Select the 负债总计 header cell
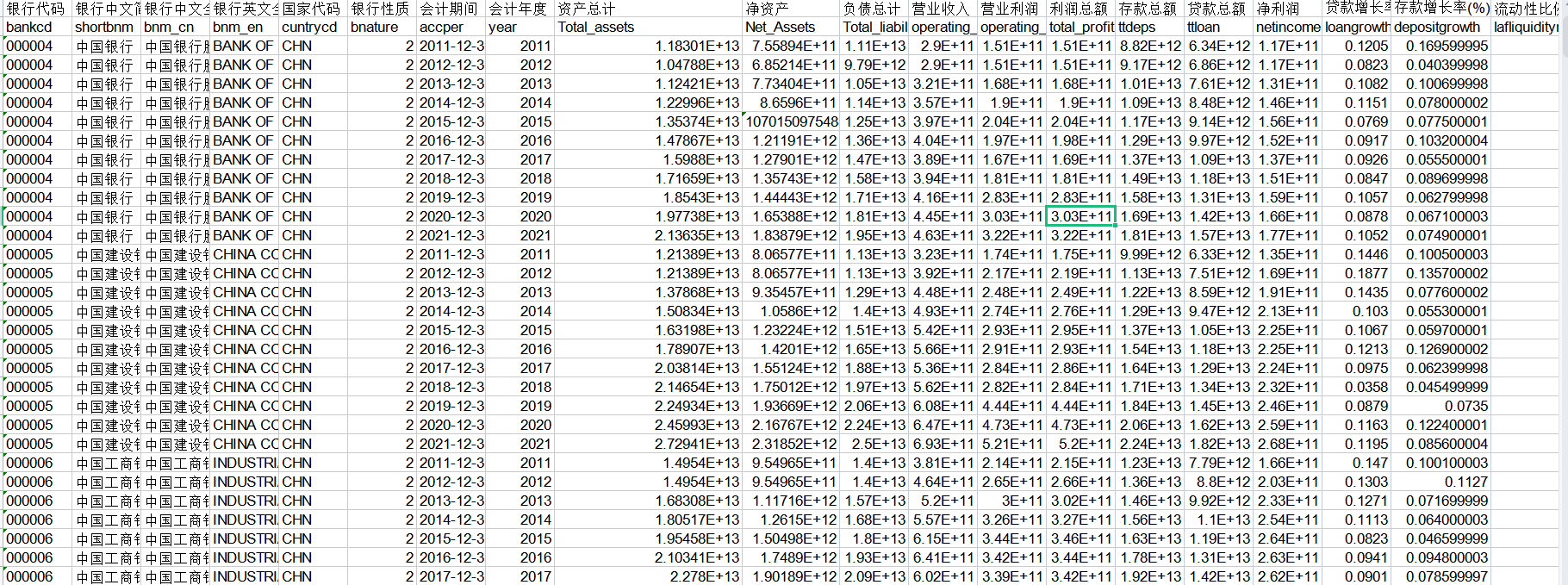Screen dimensions: 1568x585 [874, 9]
